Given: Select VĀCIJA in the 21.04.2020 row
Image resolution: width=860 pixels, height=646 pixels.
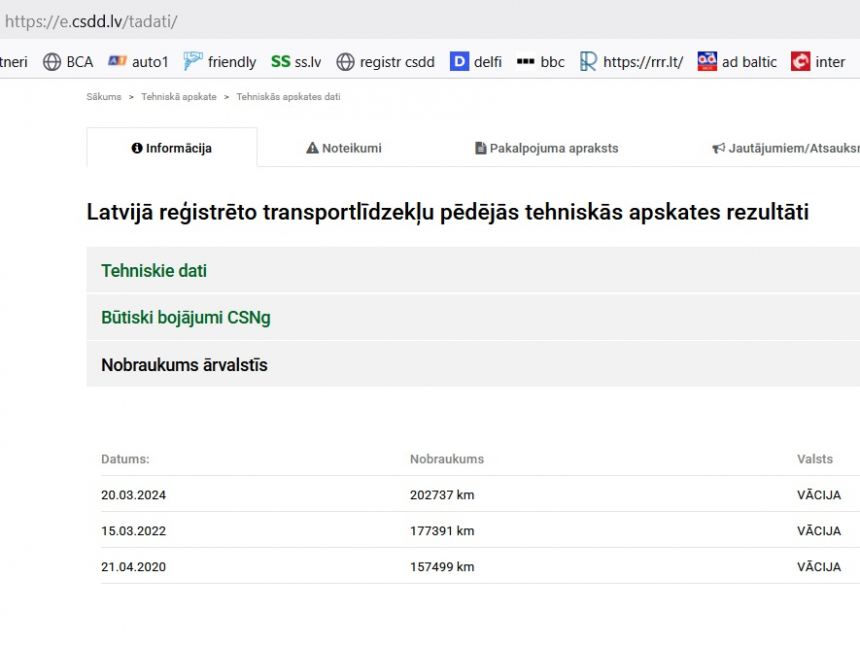Looking at the screenshot, I should (819, 566).
